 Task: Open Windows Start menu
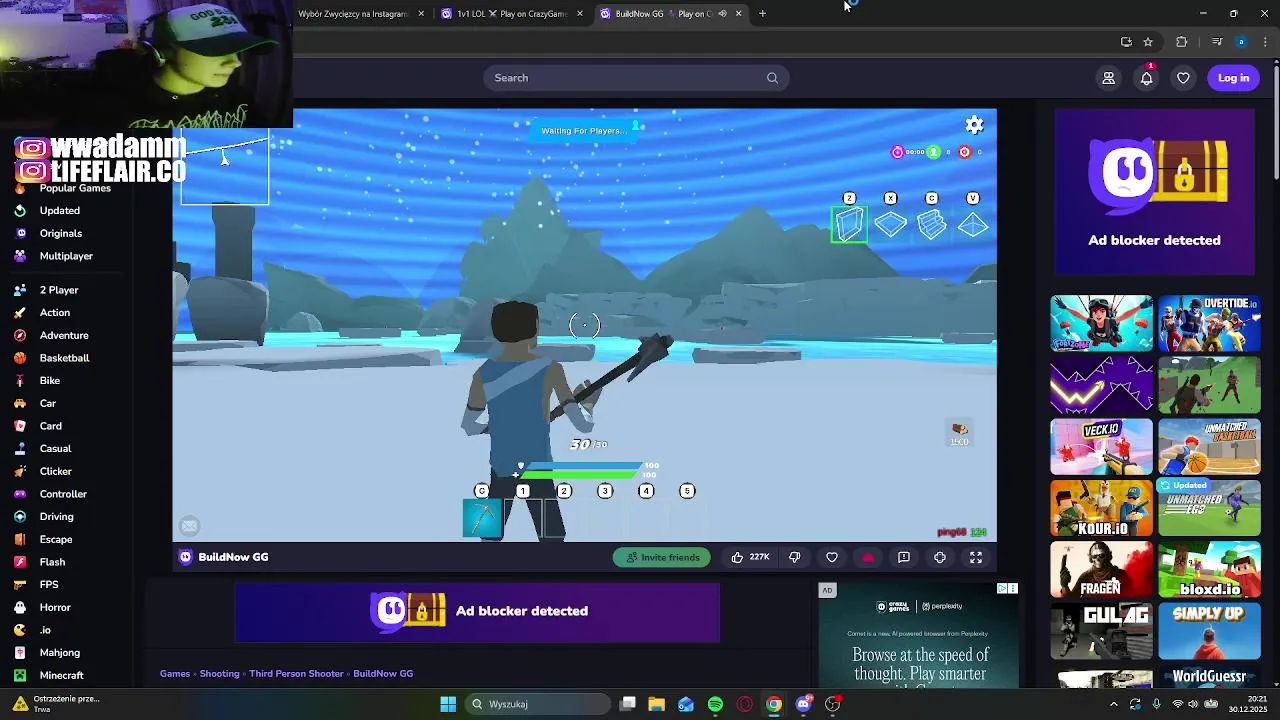(x=448, y=704)
